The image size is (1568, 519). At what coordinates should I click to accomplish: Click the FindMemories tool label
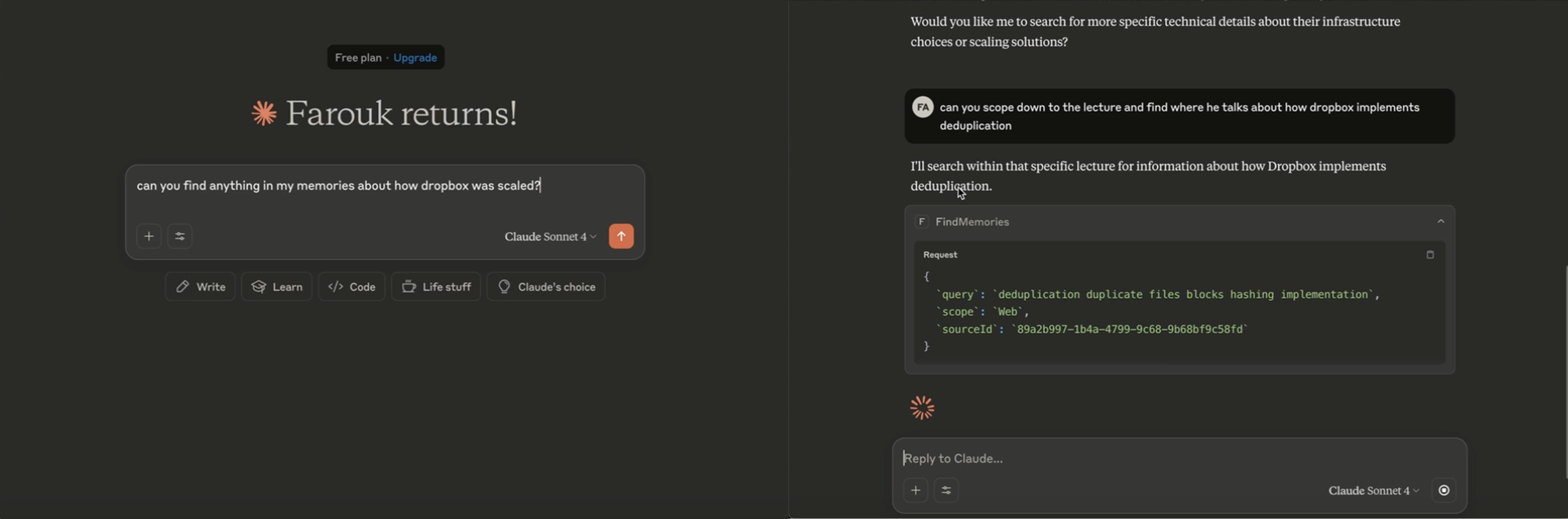[972, 222]
